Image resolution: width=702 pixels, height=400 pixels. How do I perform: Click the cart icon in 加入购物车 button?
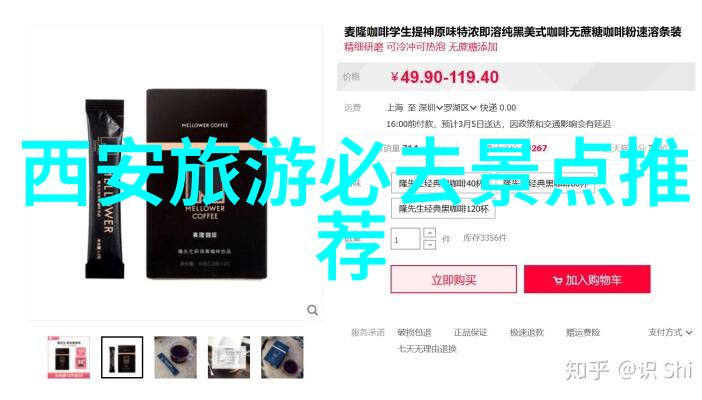tap(557, 281)
